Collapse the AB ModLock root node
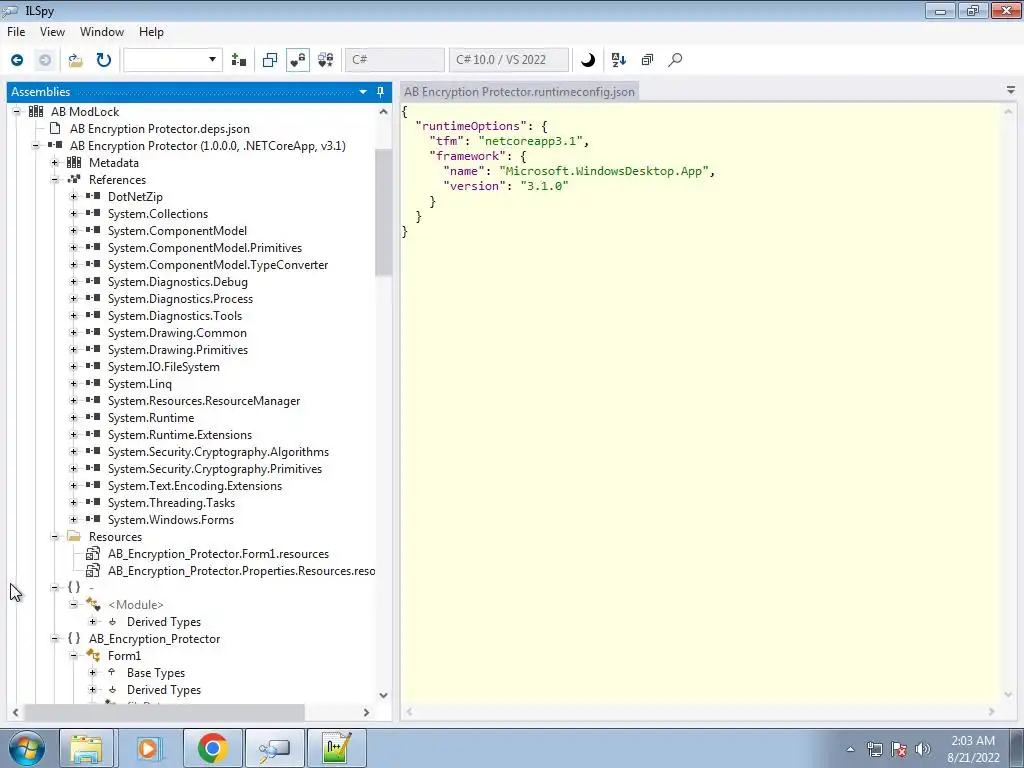 pos(17,112)
